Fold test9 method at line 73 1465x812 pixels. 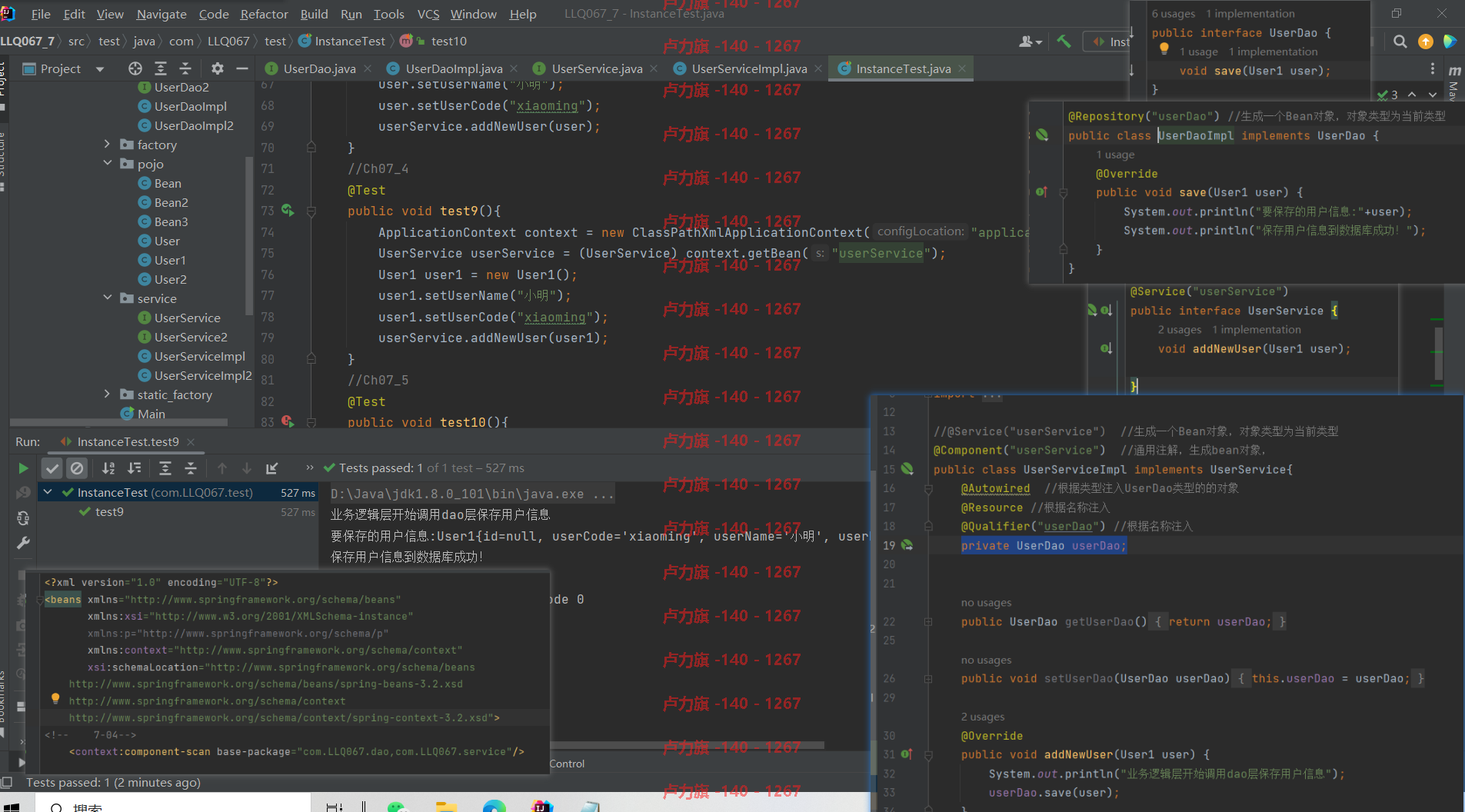click(x=311, y=211)
